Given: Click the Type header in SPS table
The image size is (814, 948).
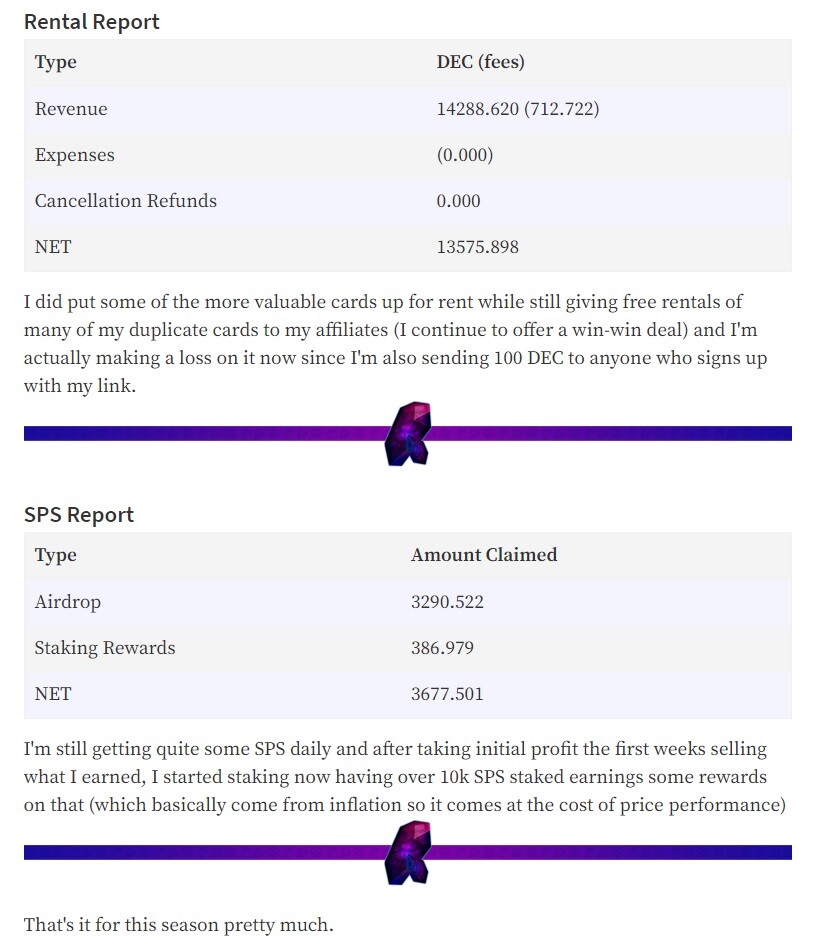Looking at the screenshot, I should (56, 555).
